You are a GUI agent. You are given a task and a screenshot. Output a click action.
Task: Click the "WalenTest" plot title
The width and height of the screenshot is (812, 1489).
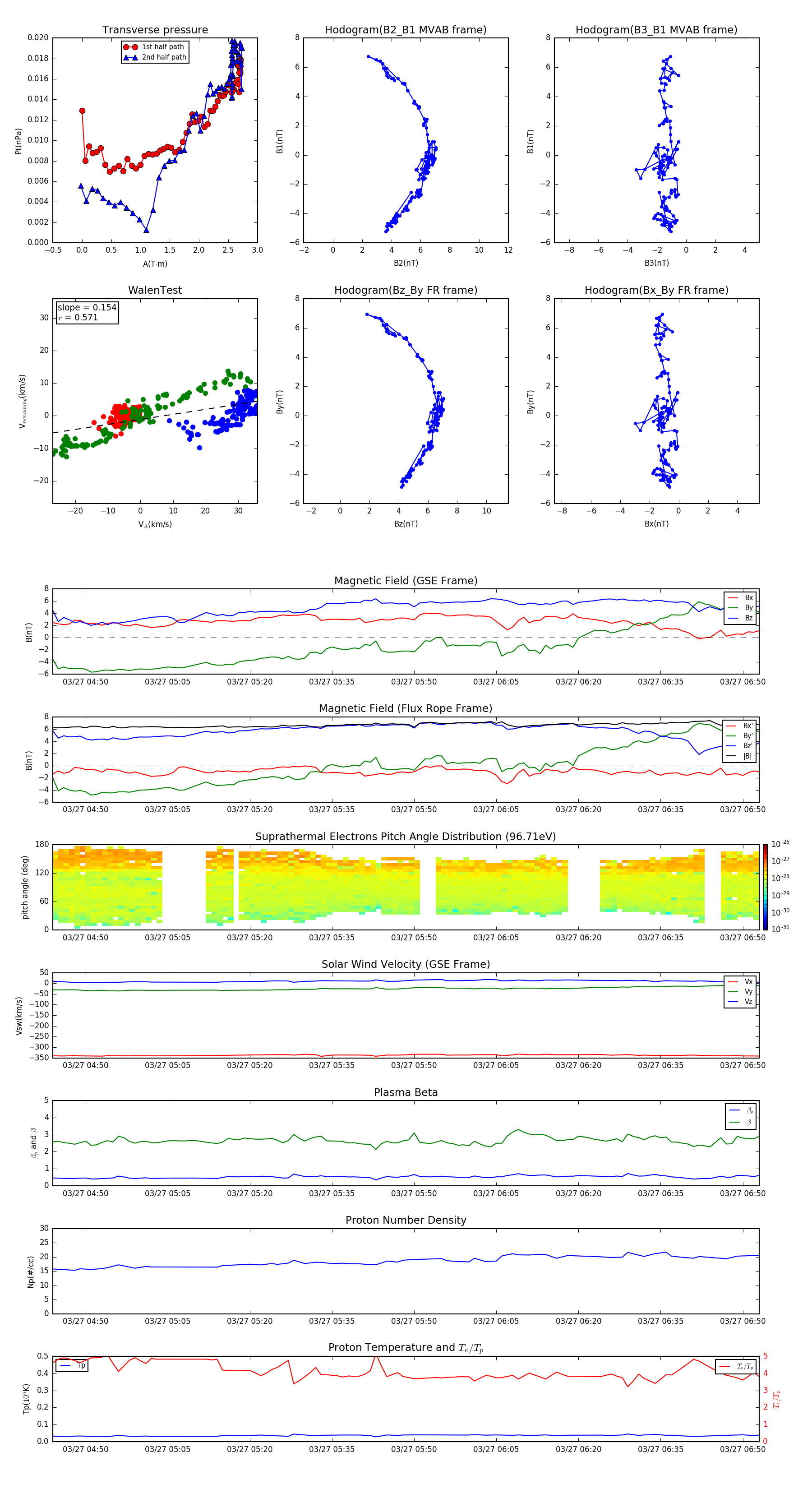coord(155,290)
